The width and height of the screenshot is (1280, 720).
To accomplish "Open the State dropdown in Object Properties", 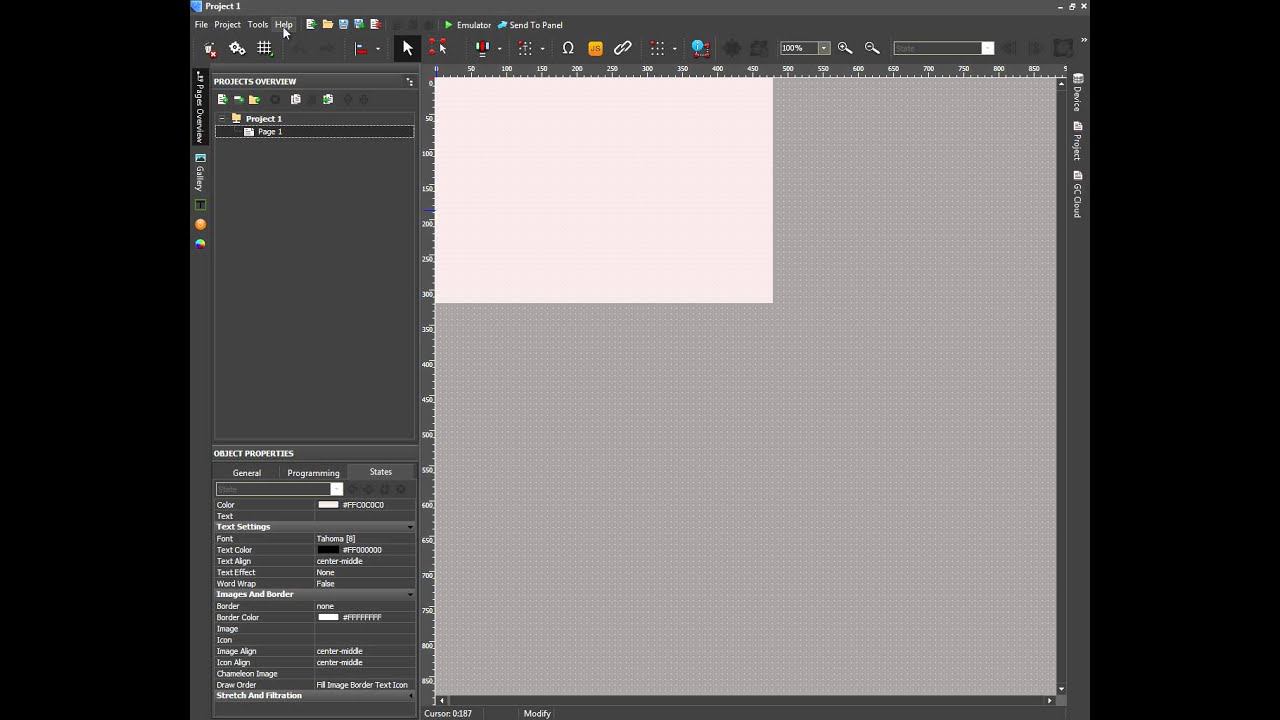I will click(337, 489).
